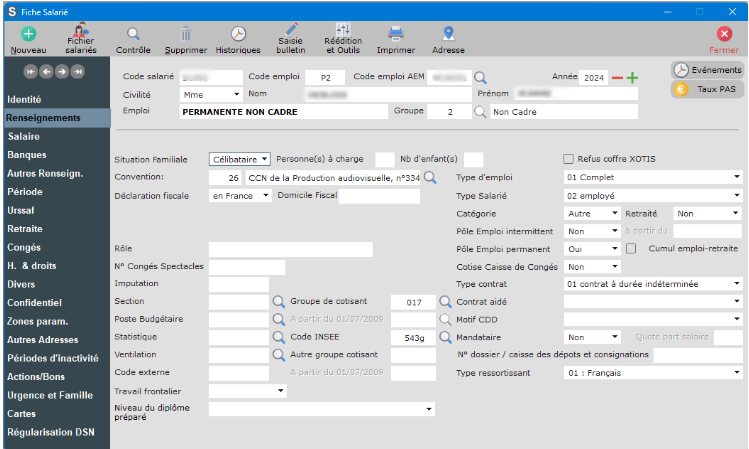This screenshot has height=449, width=749.
Task: Increase year with green plus
Action: click(x=632, y=78)
